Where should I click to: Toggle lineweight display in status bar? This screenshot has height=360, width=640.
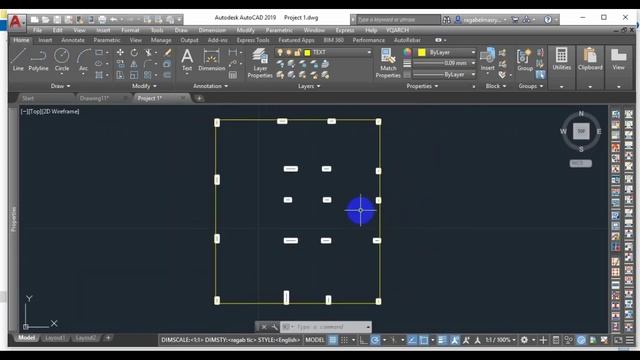click(x=442, y=340)
